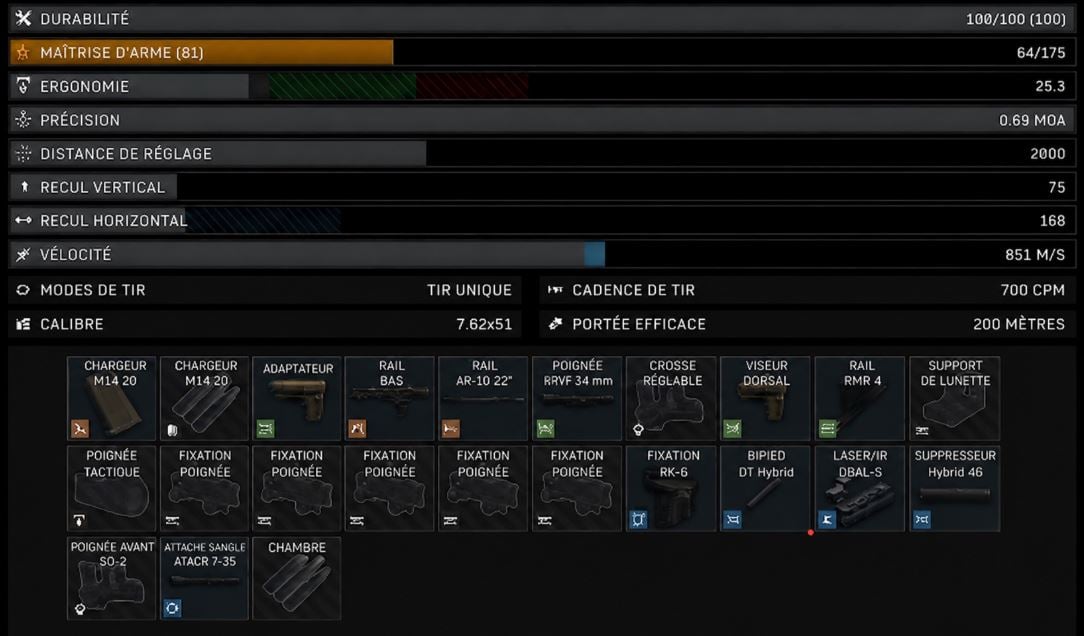Click the RECUL HORIZONTAL label

point(113,221)
